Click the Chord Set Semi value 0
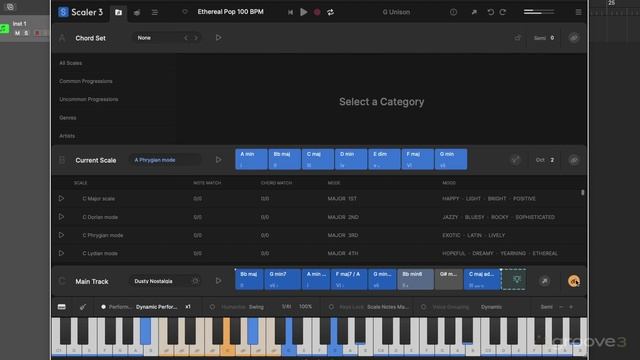The width and height of the screenshot is (640, 360). tap(552, 38)
